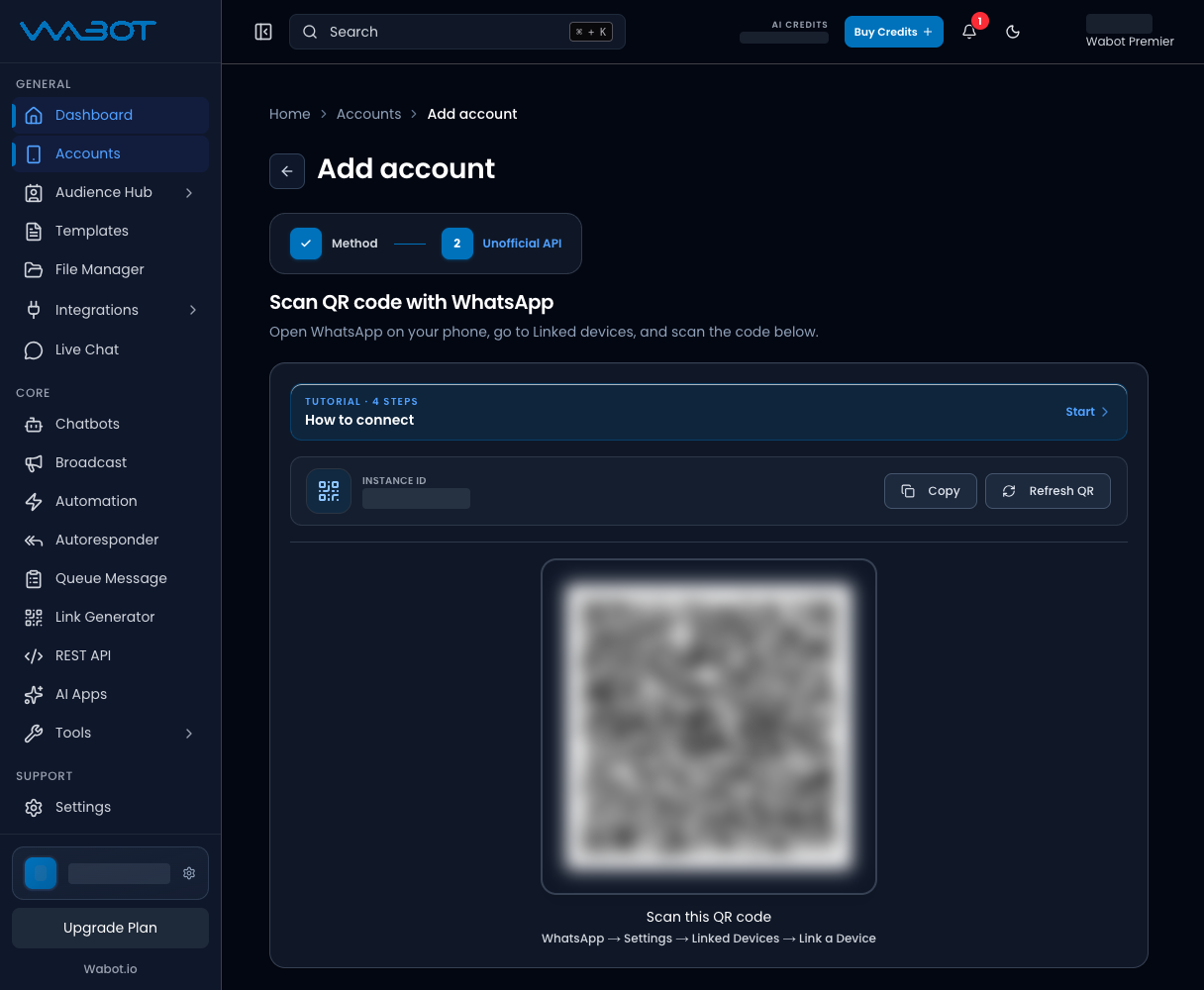Click the gear icon on profile card
The image size is (1204, 990).
[x=189, y=873]
